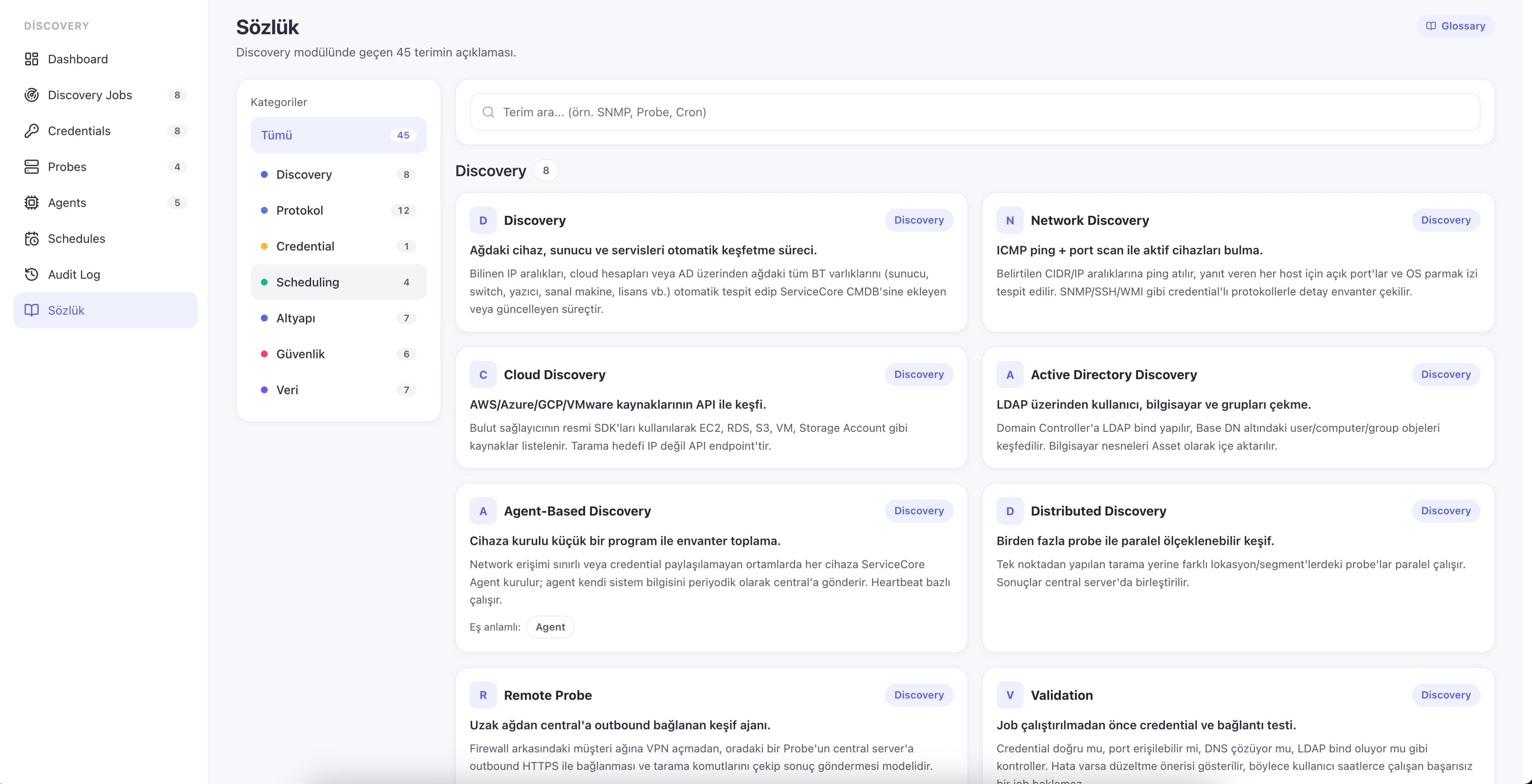Click the R letter icon on Remote Probe card
This screenshot has width=1532, height=784.
(483, 696)
